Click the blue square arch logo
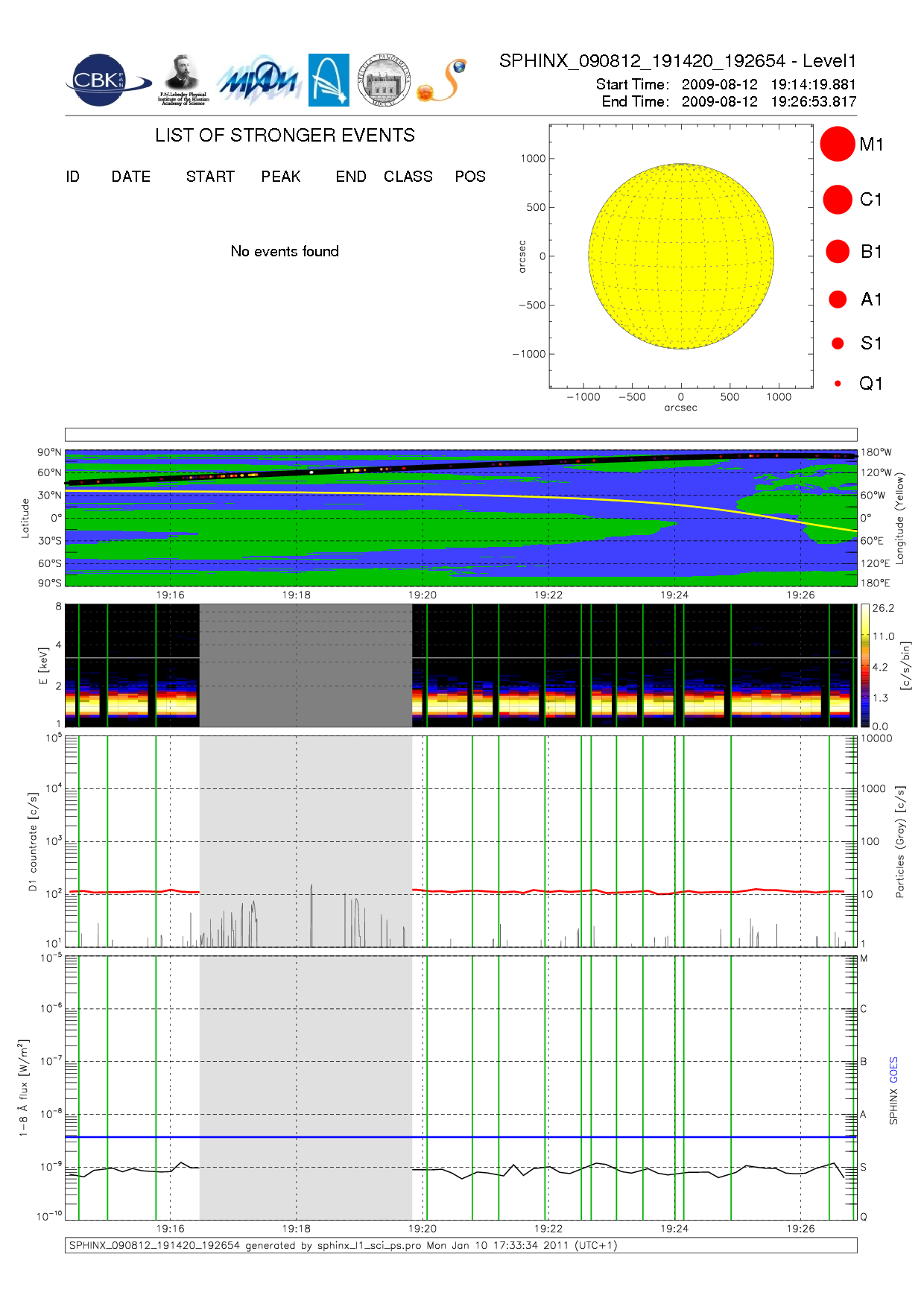This screenshot has width=924, height=1307. tap(329, 80)
